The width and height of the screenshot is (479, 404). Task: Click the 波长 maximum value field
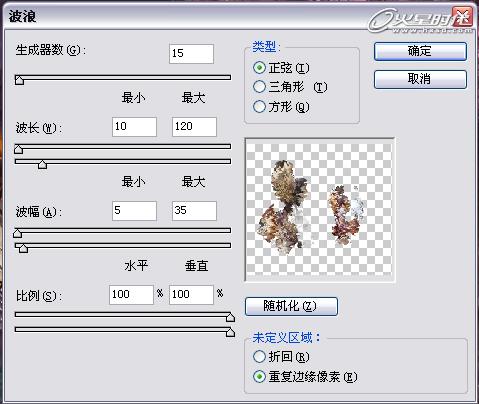194,127
